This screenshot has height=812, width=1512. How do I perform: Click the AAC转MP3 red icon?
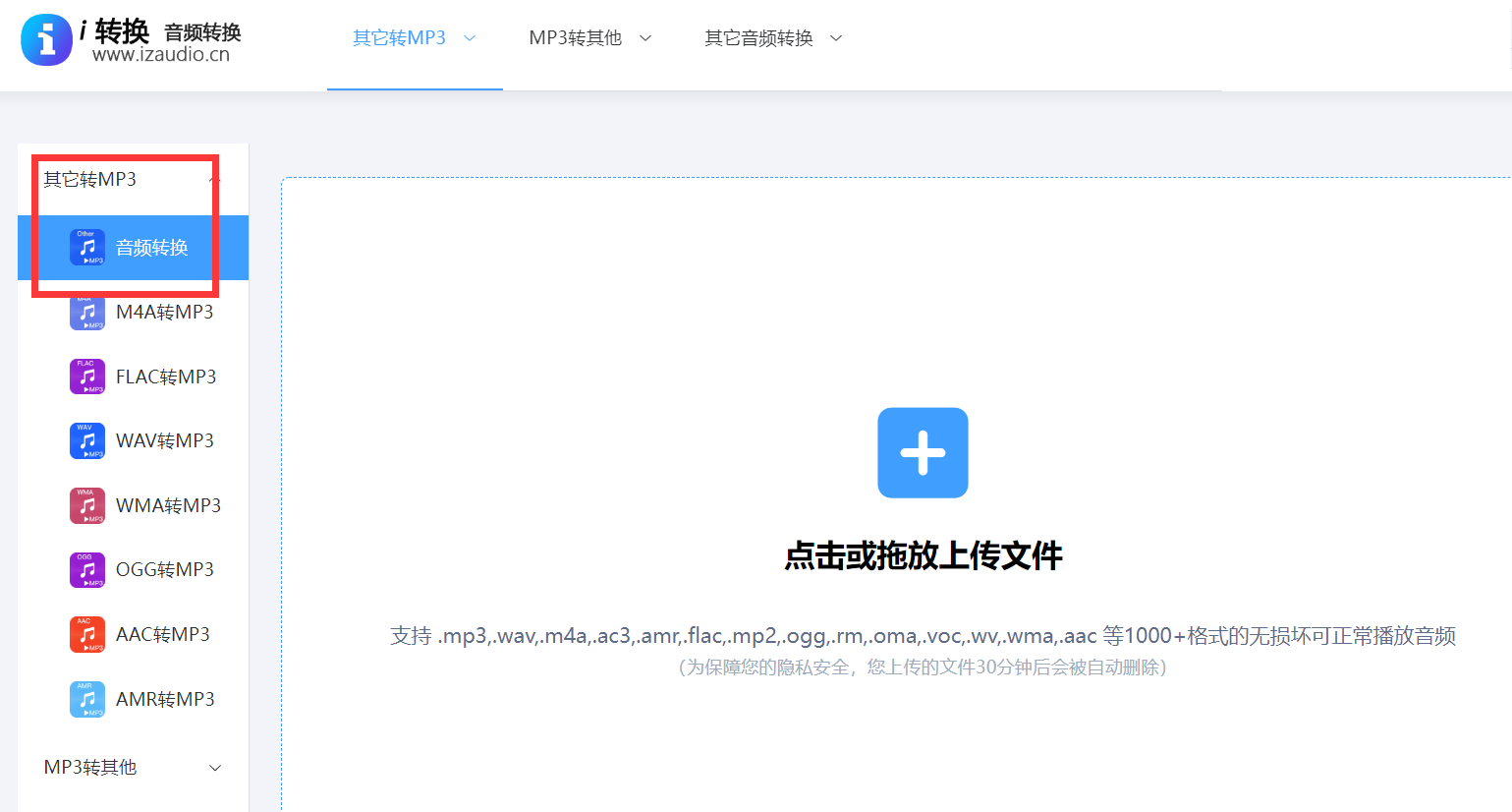[86, 635]
